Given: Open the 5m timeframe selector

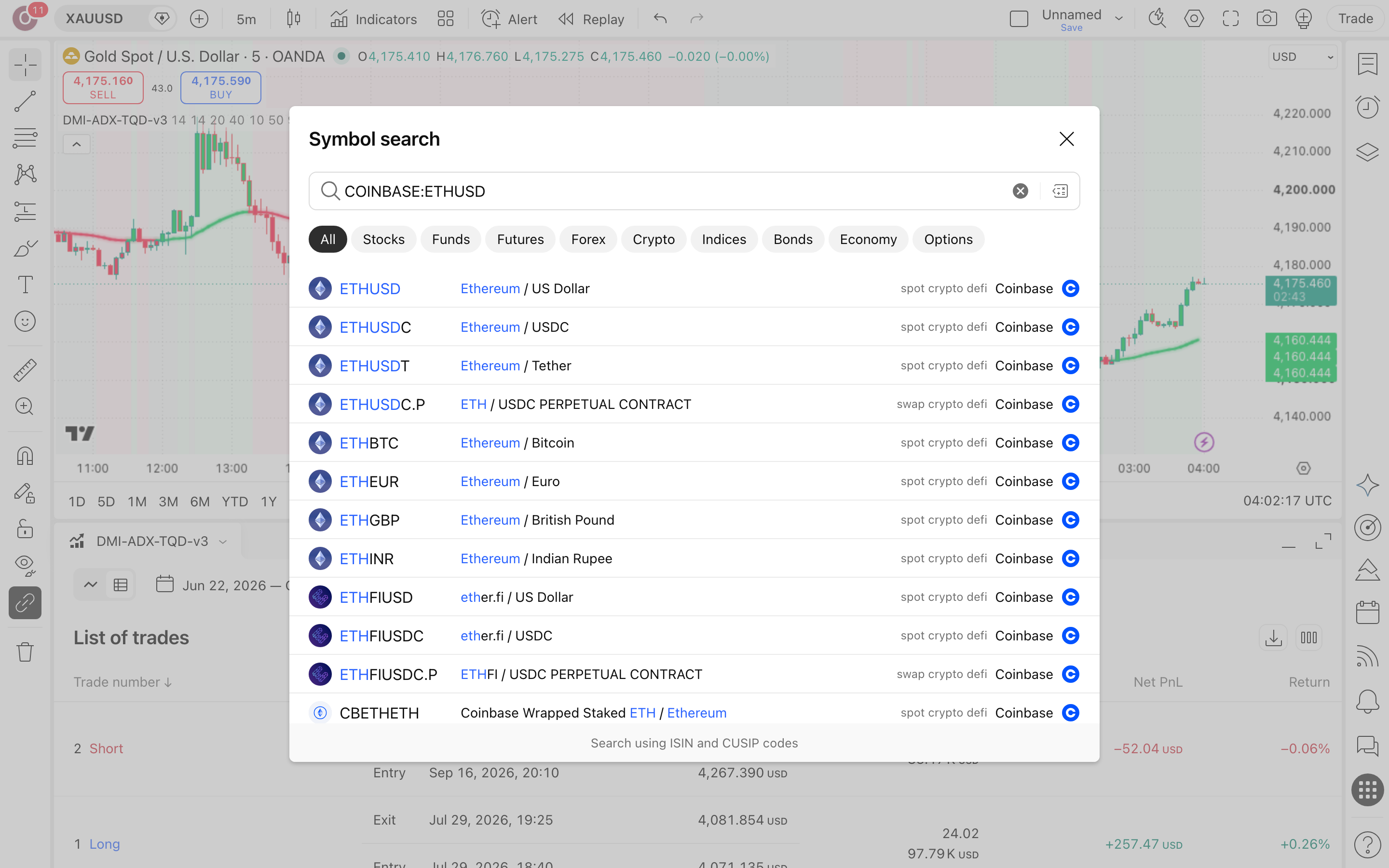Looking at the screenshot, I should coord(246,19).
